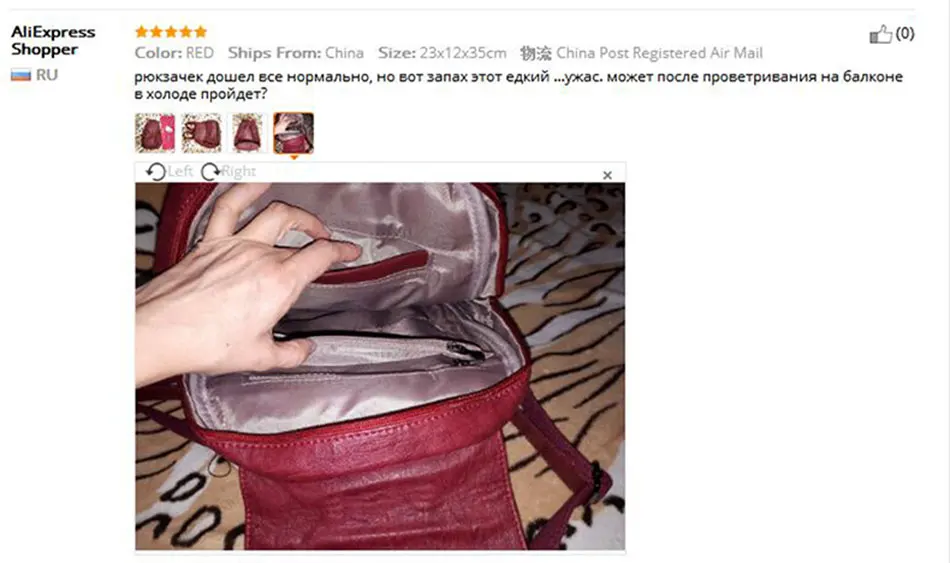Click the "Left" rotate label
This screenshot has height=563, width=950.
tap(180, 172)
